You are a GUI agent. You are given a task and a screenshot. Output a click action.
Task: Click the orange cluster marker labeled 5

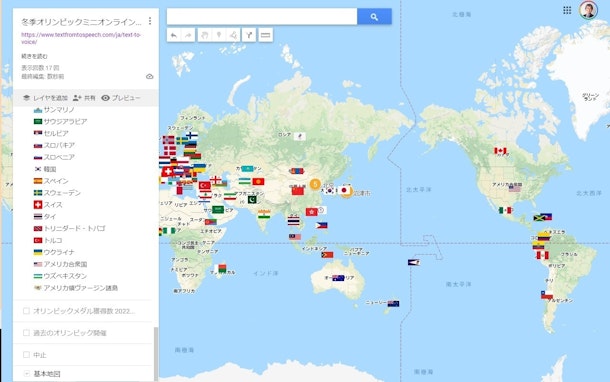point(315,184)
